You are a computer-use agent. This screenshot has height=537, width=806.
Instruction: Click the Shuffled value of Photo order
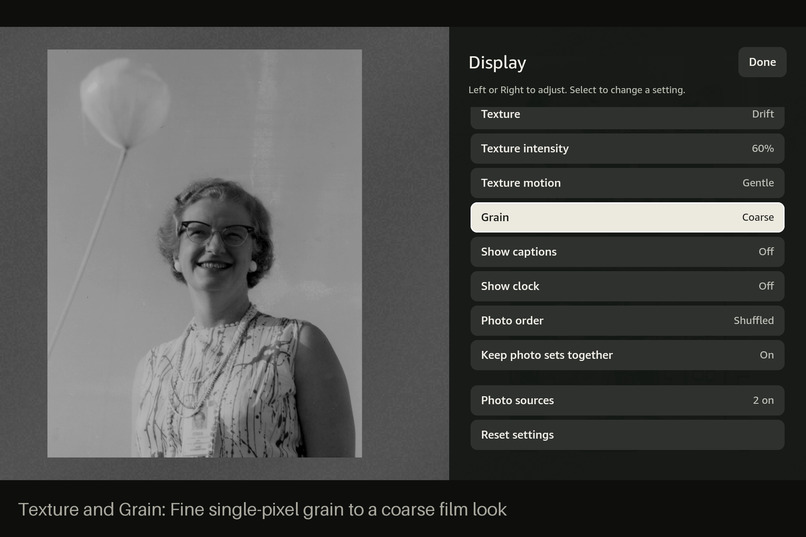pyautogui.click(x=754, y=321)
